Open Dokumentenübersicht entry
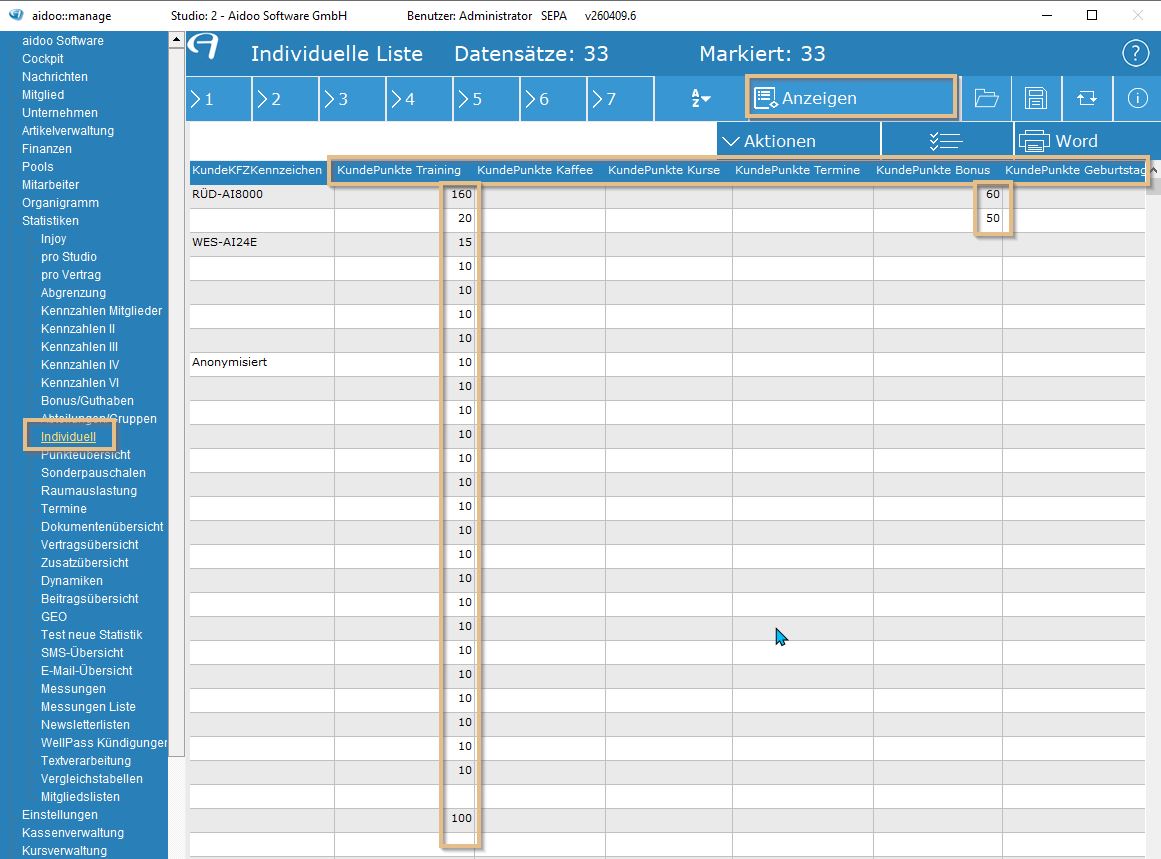Viewport: 1161px width, 859px height. [x=102, y=527]
